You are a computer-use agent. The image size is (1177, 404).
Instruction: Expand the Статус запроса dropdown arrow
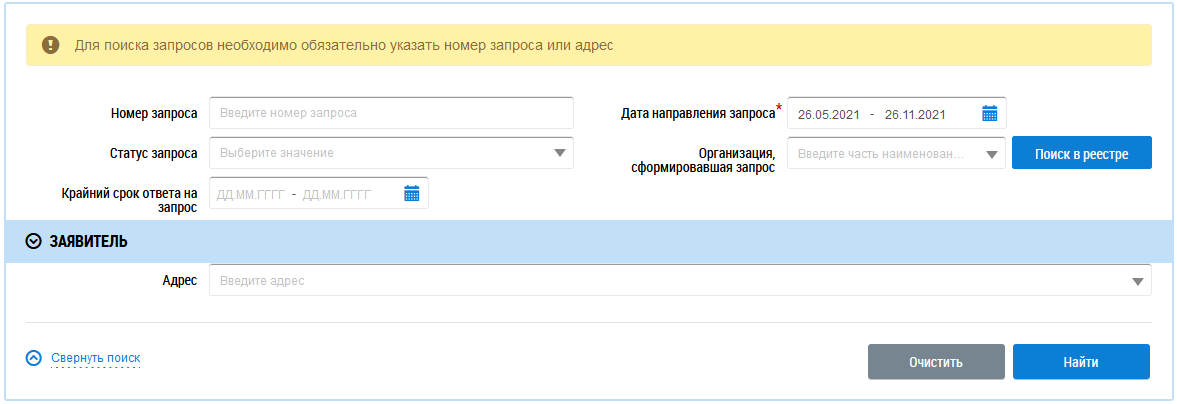(x=558, y=153)
